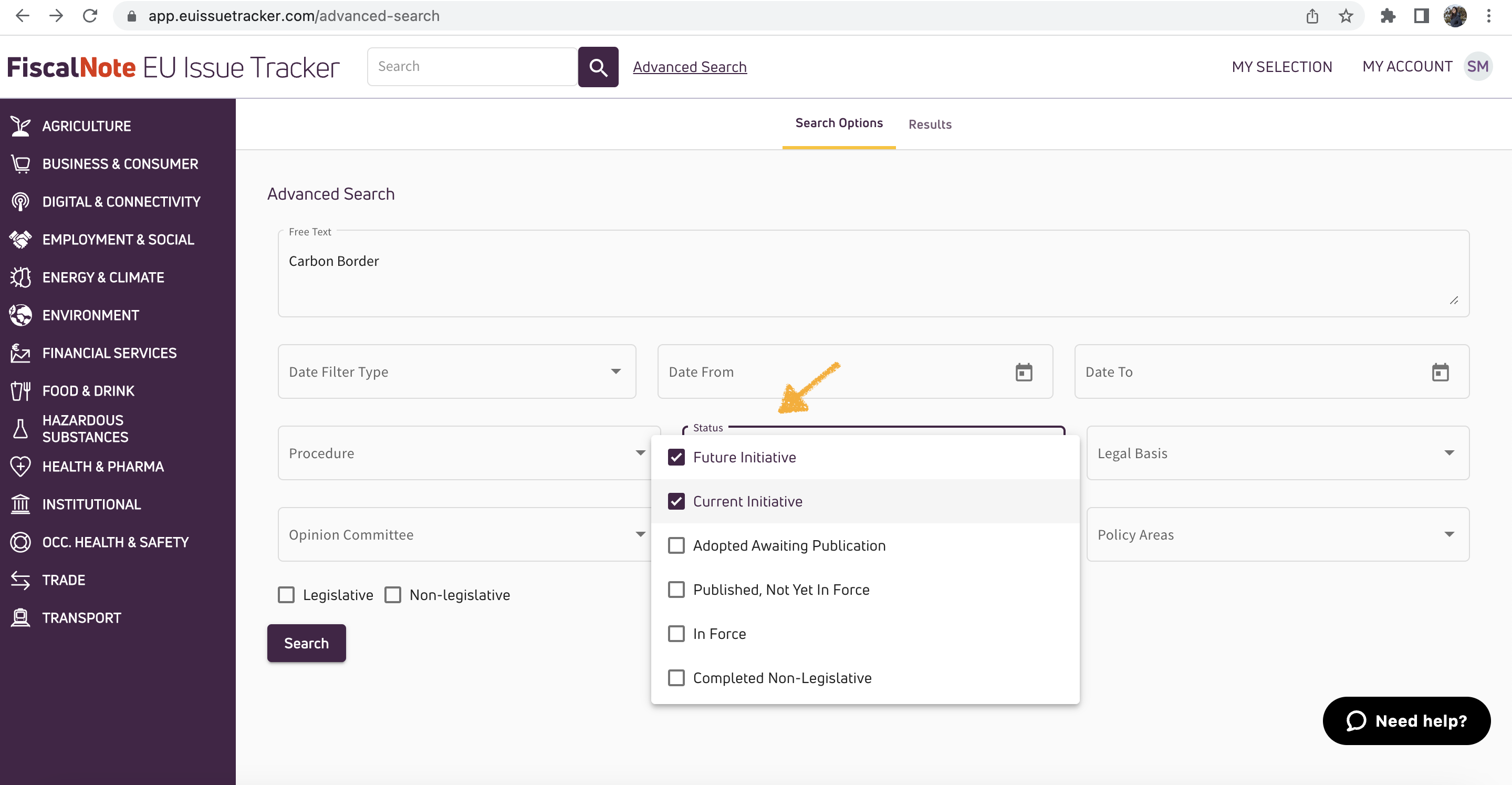Check Completed Non-Legislative status

676,678
